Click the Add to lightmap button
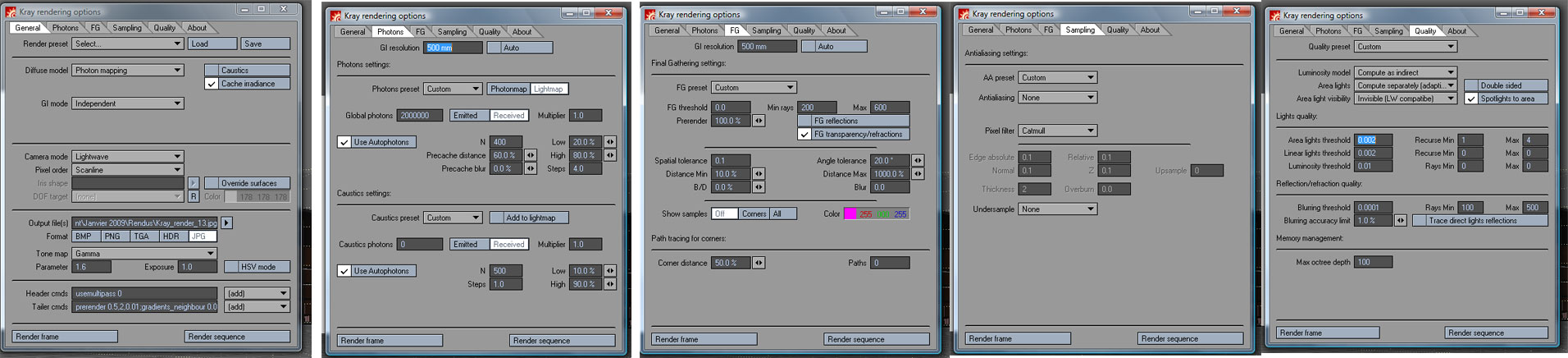Viewport: 1568px width, 358px height. pos(530,218)
